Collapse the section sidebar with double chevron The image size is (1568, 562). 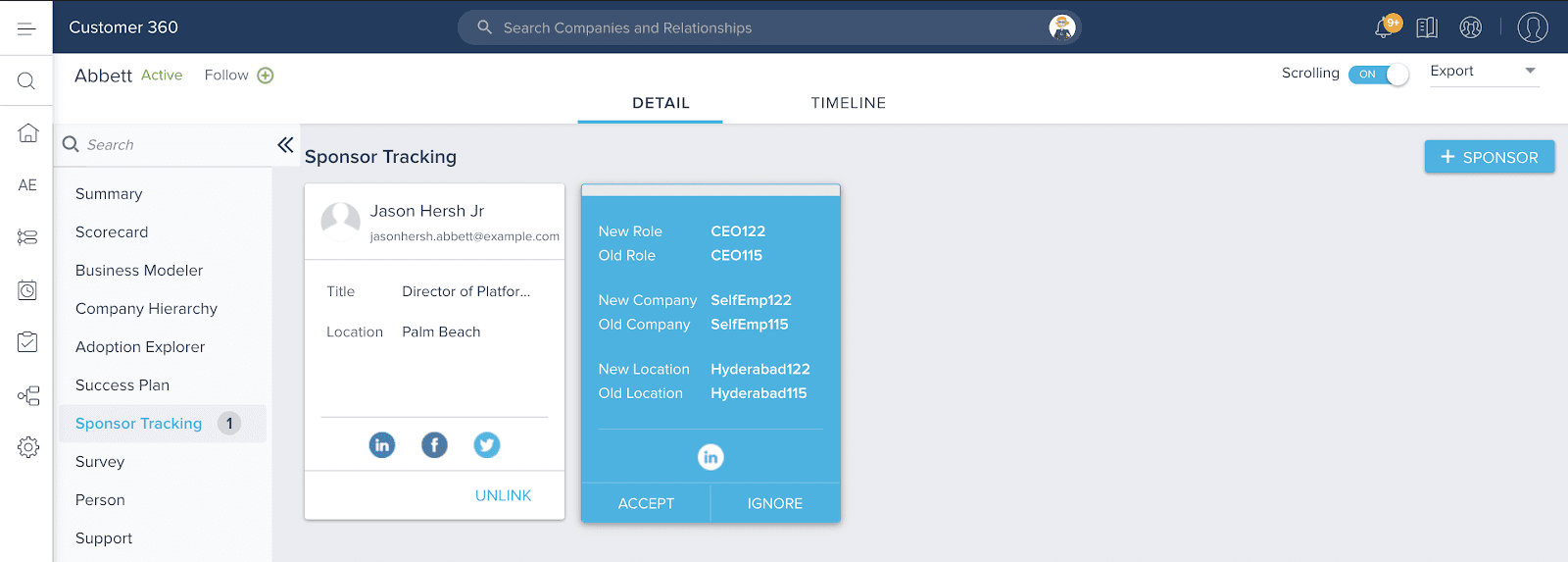tap(285, 145)
